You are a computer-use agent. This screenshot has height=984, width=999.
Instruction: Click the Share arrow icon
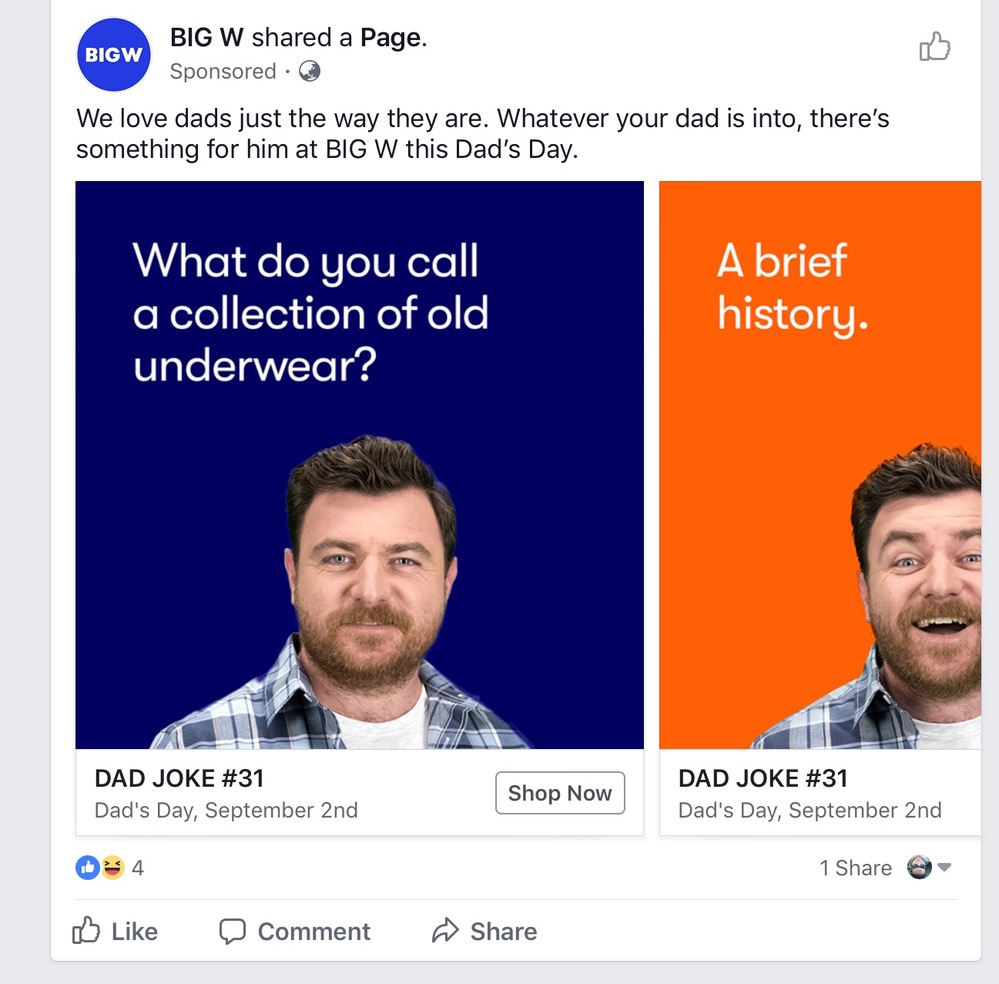445,931
